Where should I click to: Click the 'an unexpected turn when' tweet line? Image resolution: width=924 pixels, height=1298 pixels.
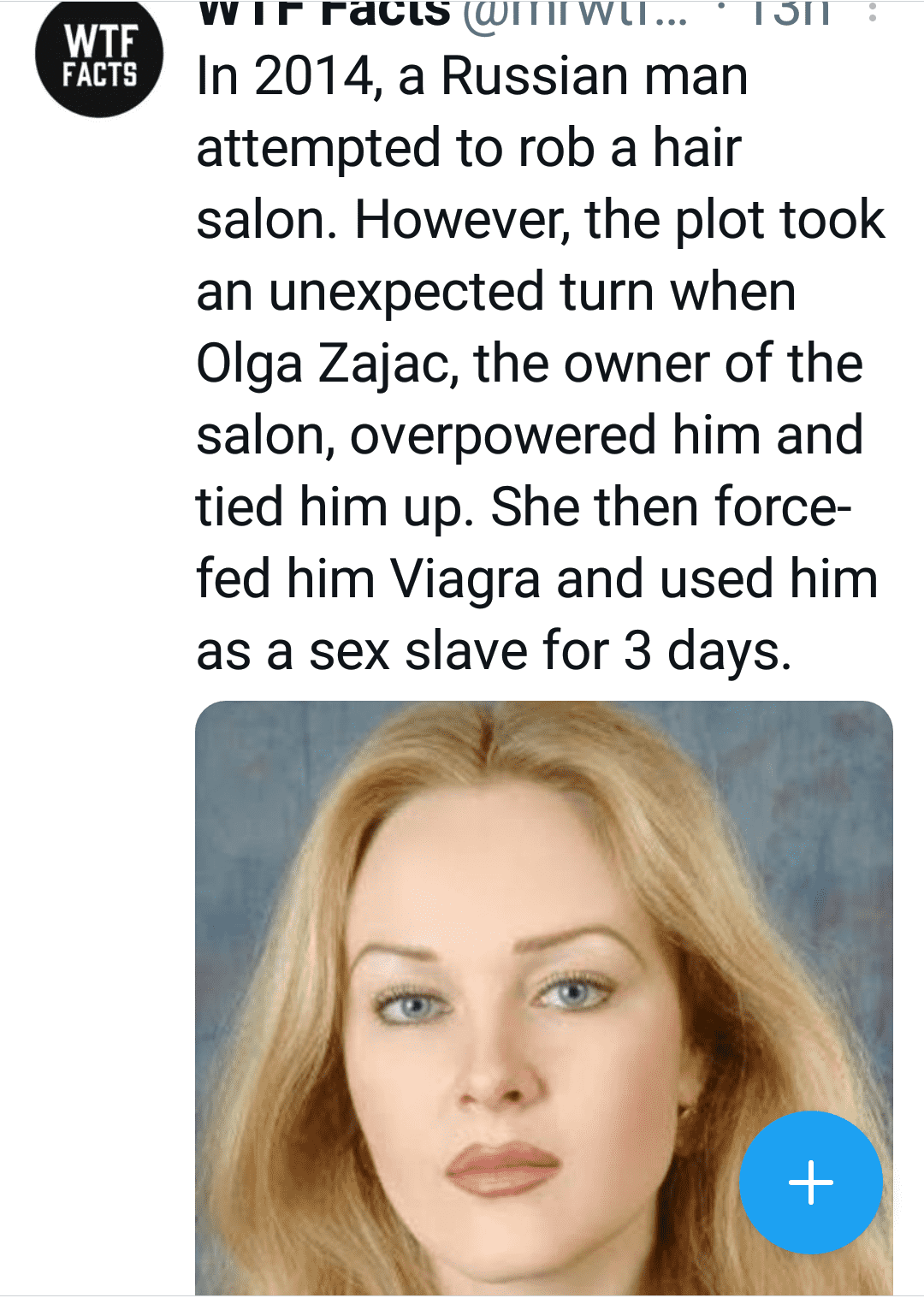pos(496,292)
